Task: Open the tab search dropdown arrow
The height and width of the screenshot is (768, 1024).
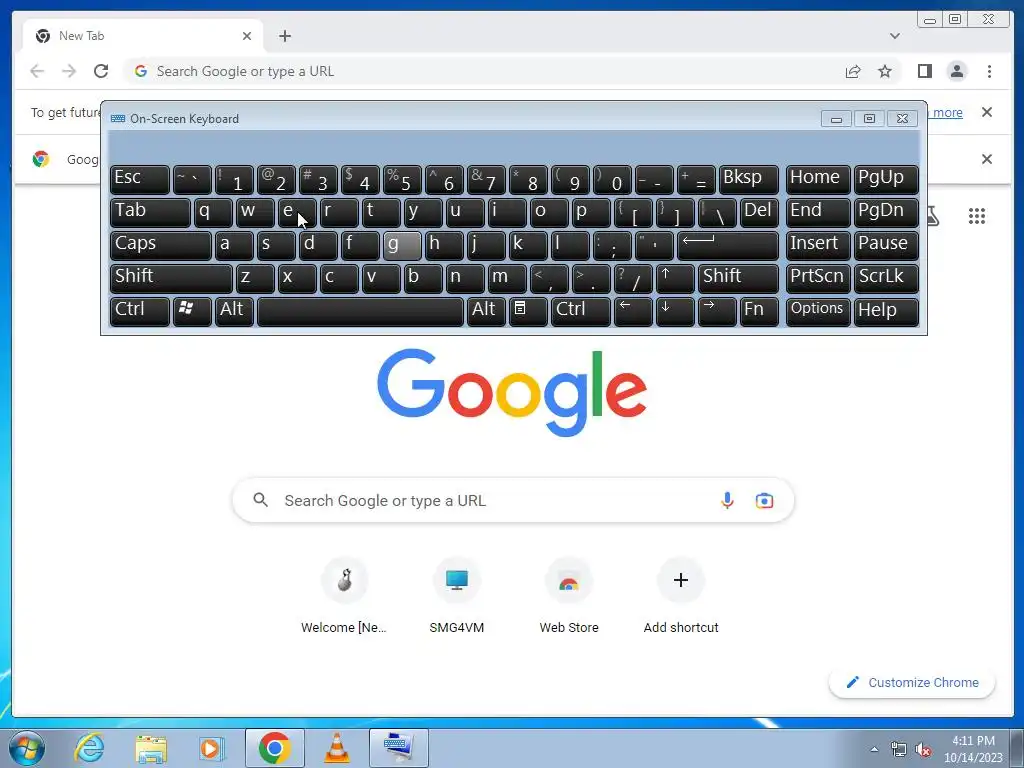Action: coord(895,36)
